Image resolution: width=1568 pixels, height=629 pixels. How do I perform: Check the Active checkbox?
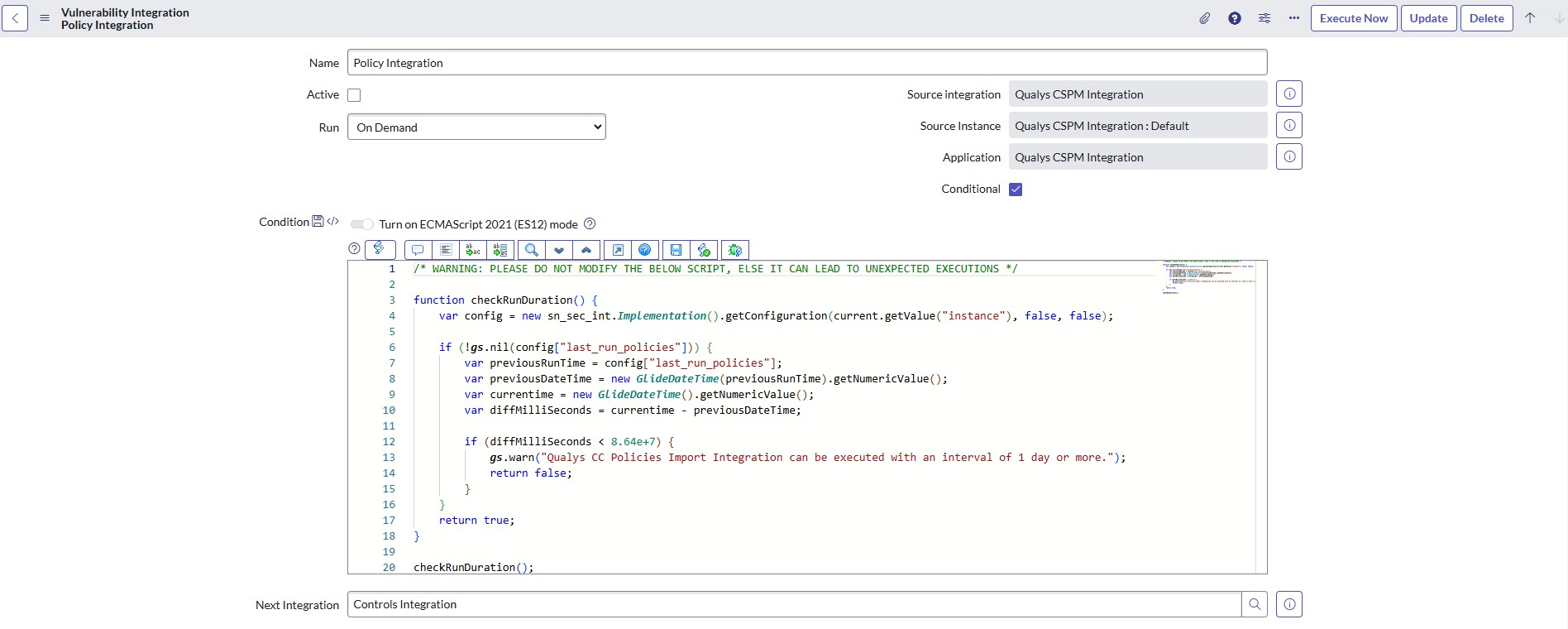tap(354, 95)
